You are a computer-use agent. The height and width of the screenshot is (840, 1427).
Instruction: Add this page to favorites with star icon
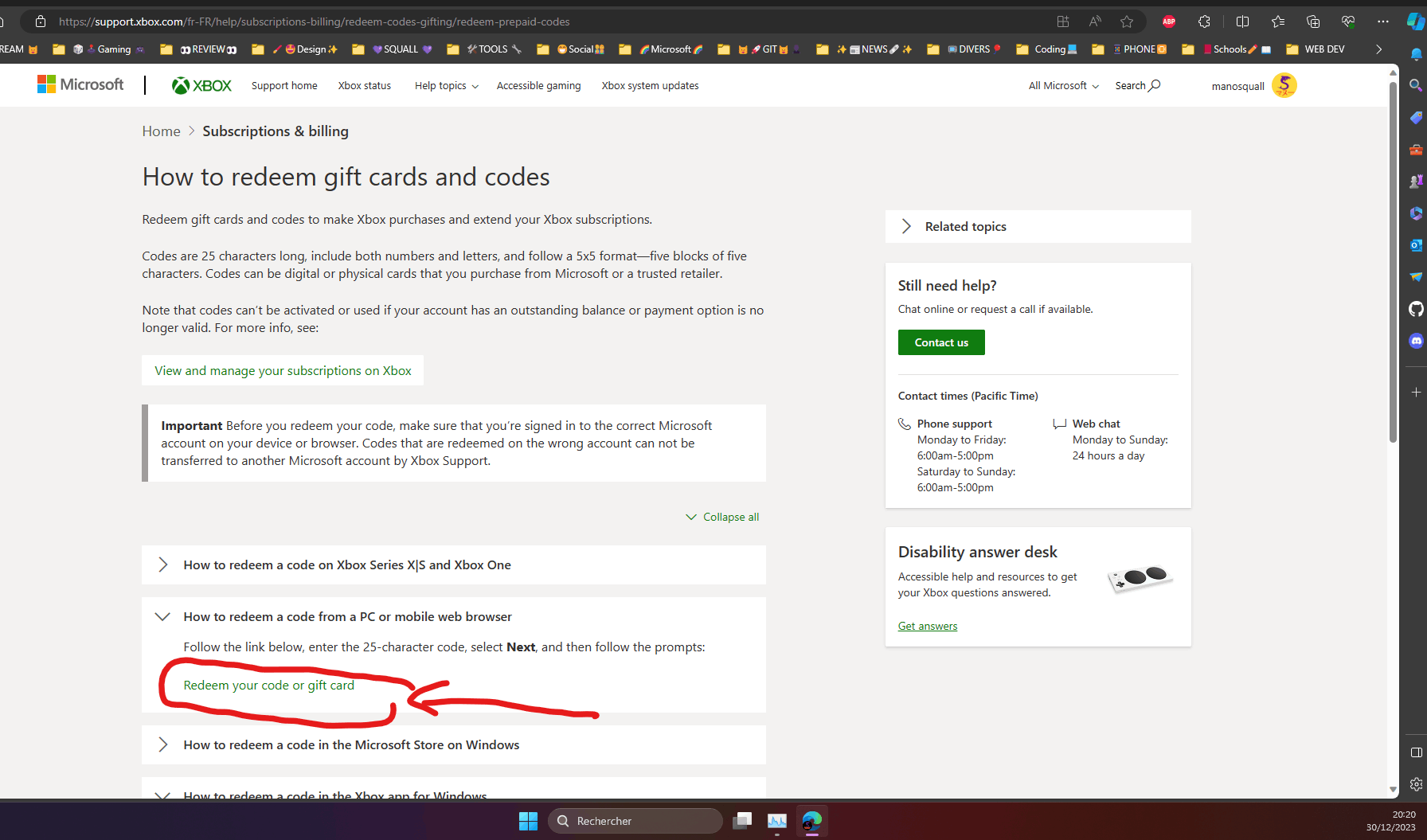pyautogui.click(x=1127, y=21)
